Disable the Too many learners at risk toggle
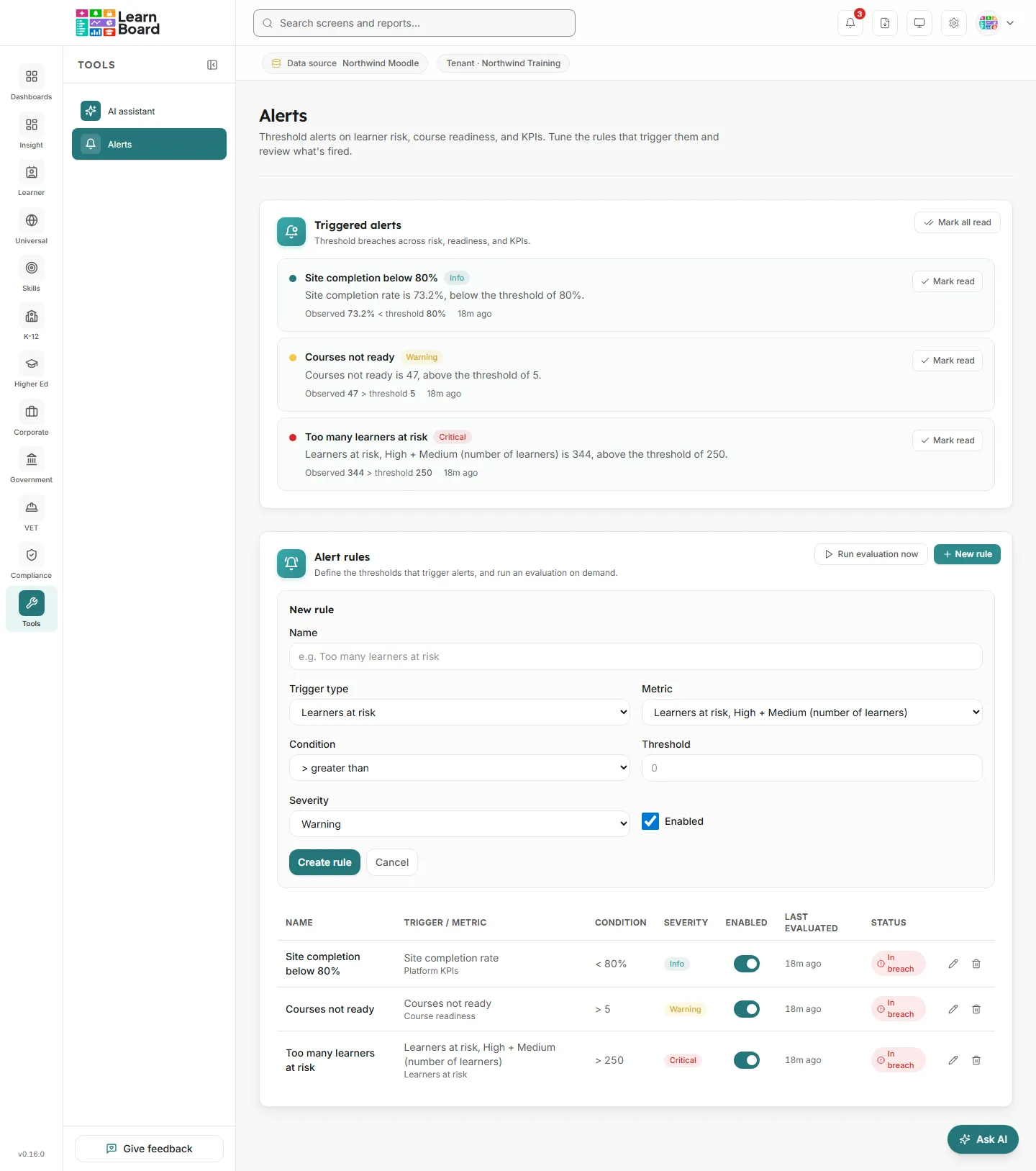Image resolution: width=1036 pixels, height=1171 pixels. [x=747, y=1060]
